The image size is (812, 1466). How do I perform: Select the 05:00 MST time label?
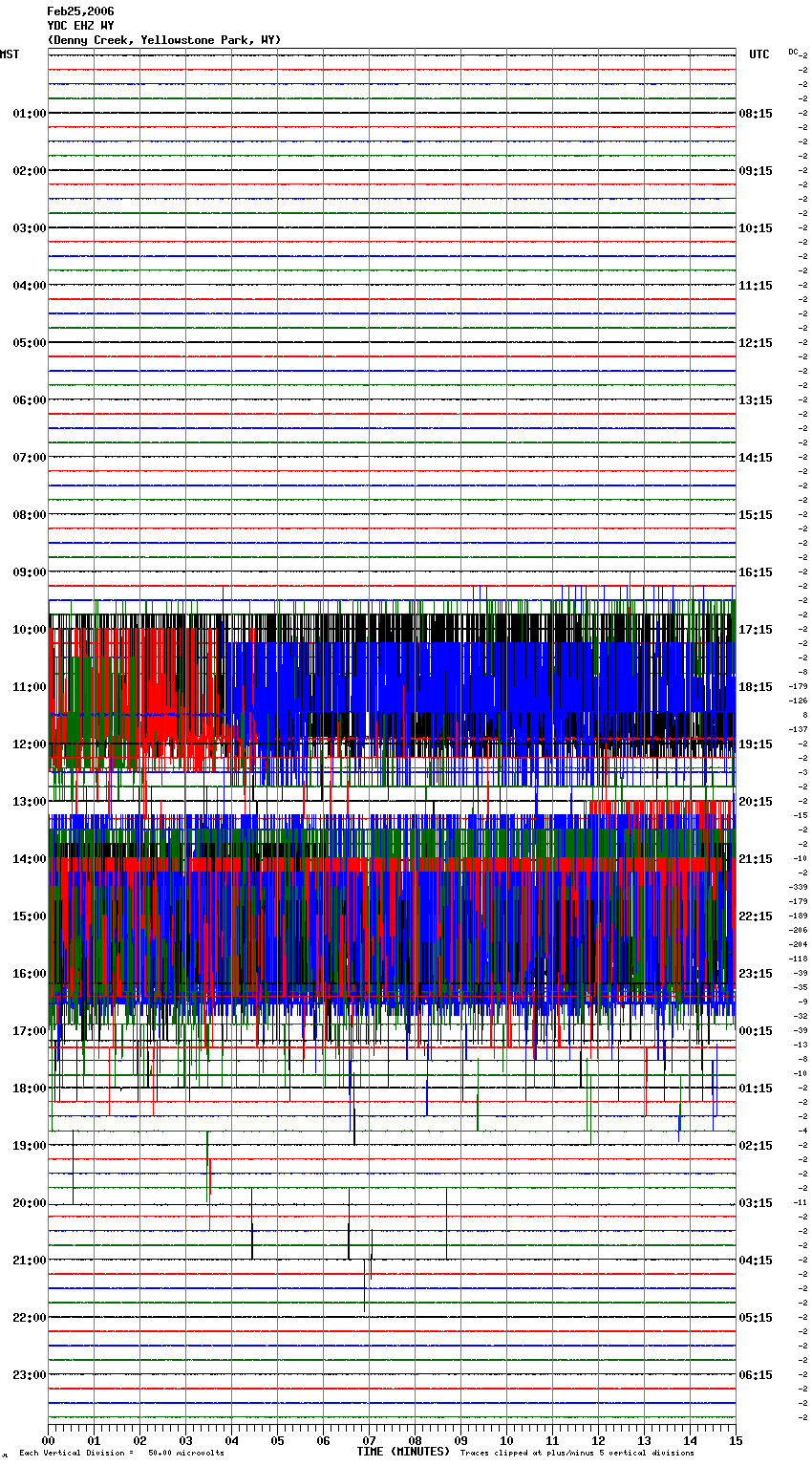(29, 343)
